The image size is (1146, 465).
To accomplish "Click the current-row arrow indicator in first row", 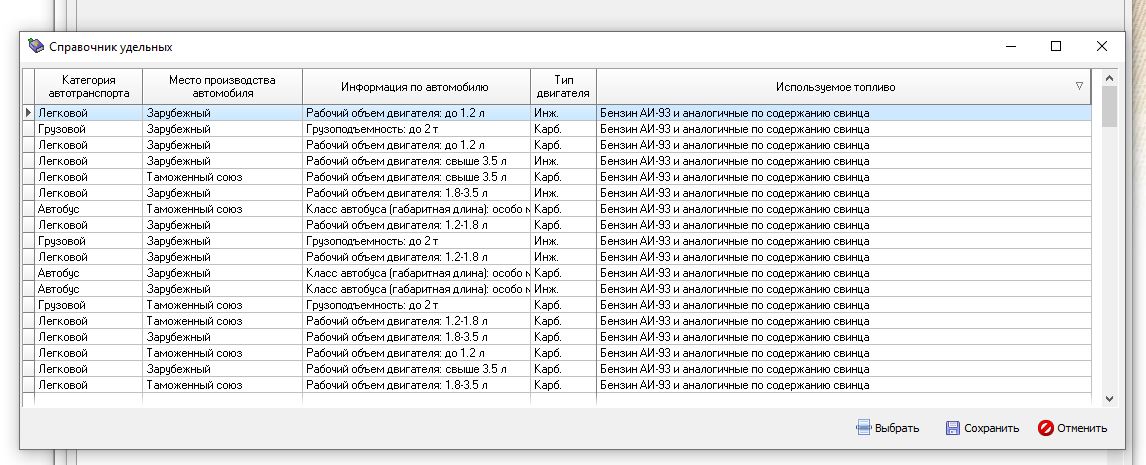I will click(28, 113).
